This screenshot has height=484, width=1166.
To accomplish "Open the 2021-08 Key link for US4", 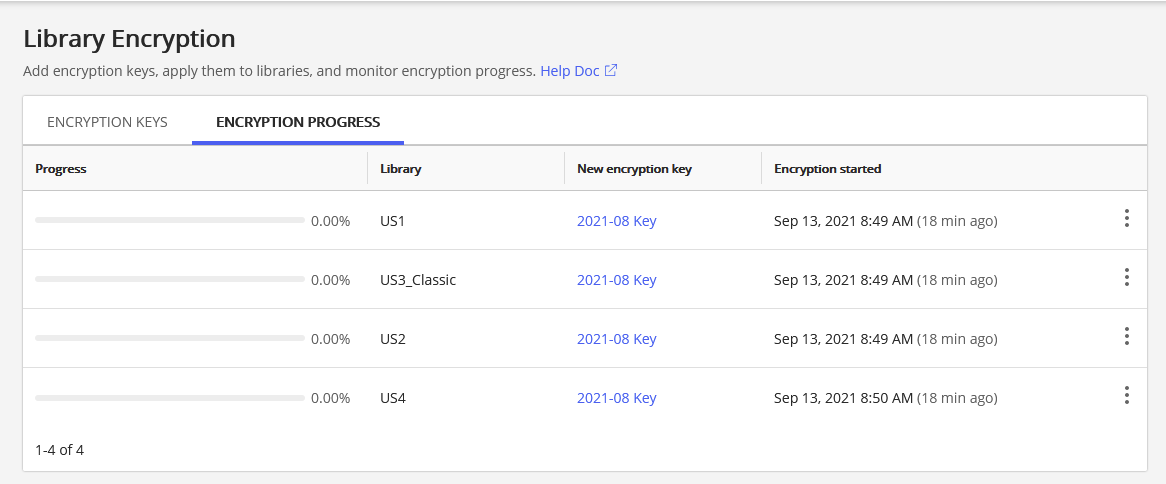I will [x=616, y=398].
